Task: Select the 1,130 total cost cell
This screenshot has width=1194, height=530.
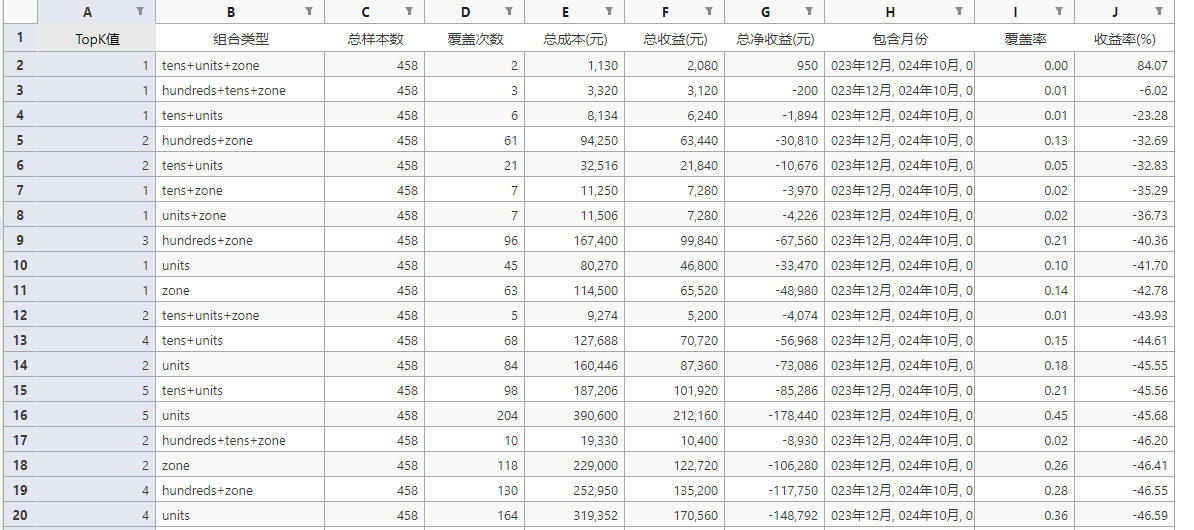Action: click(x=575, y=65)
